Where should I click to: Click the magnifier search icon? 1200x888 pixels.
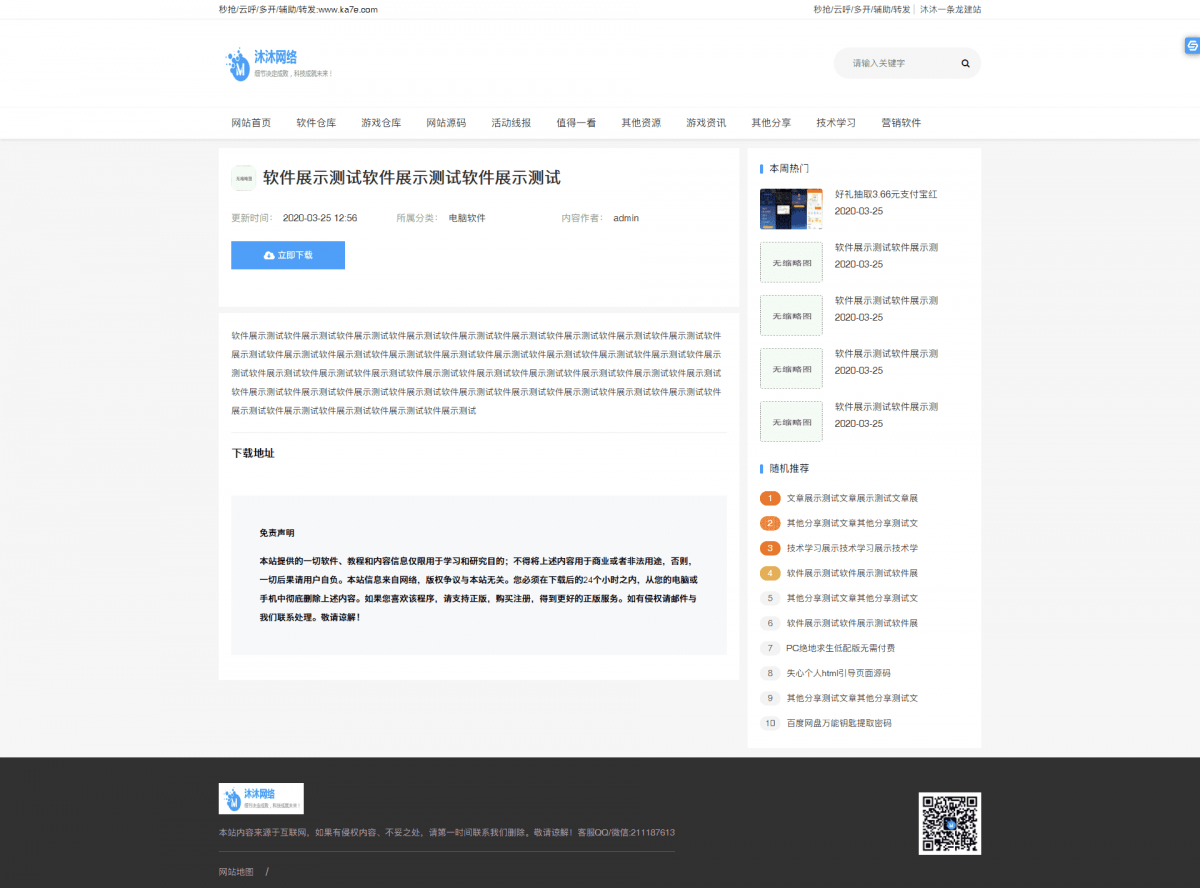click(x=964, y=62)
